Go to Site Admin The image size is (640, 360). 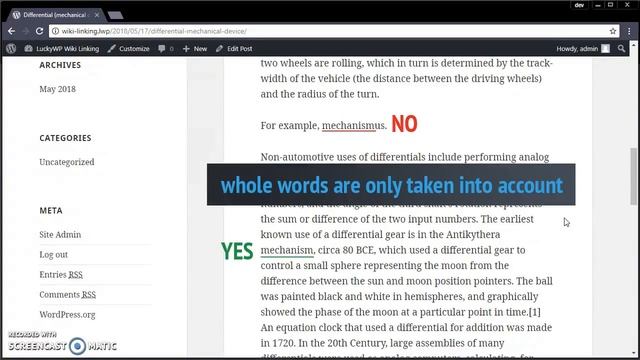pos(60,235)
